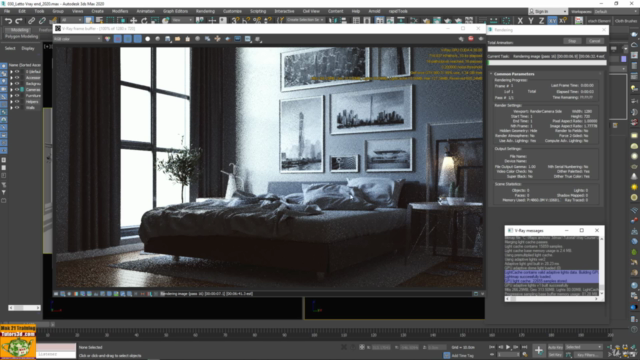The image size is (640, 360).
Task: Select the Unlink Selection icon
Action: [x=42, y=20]
